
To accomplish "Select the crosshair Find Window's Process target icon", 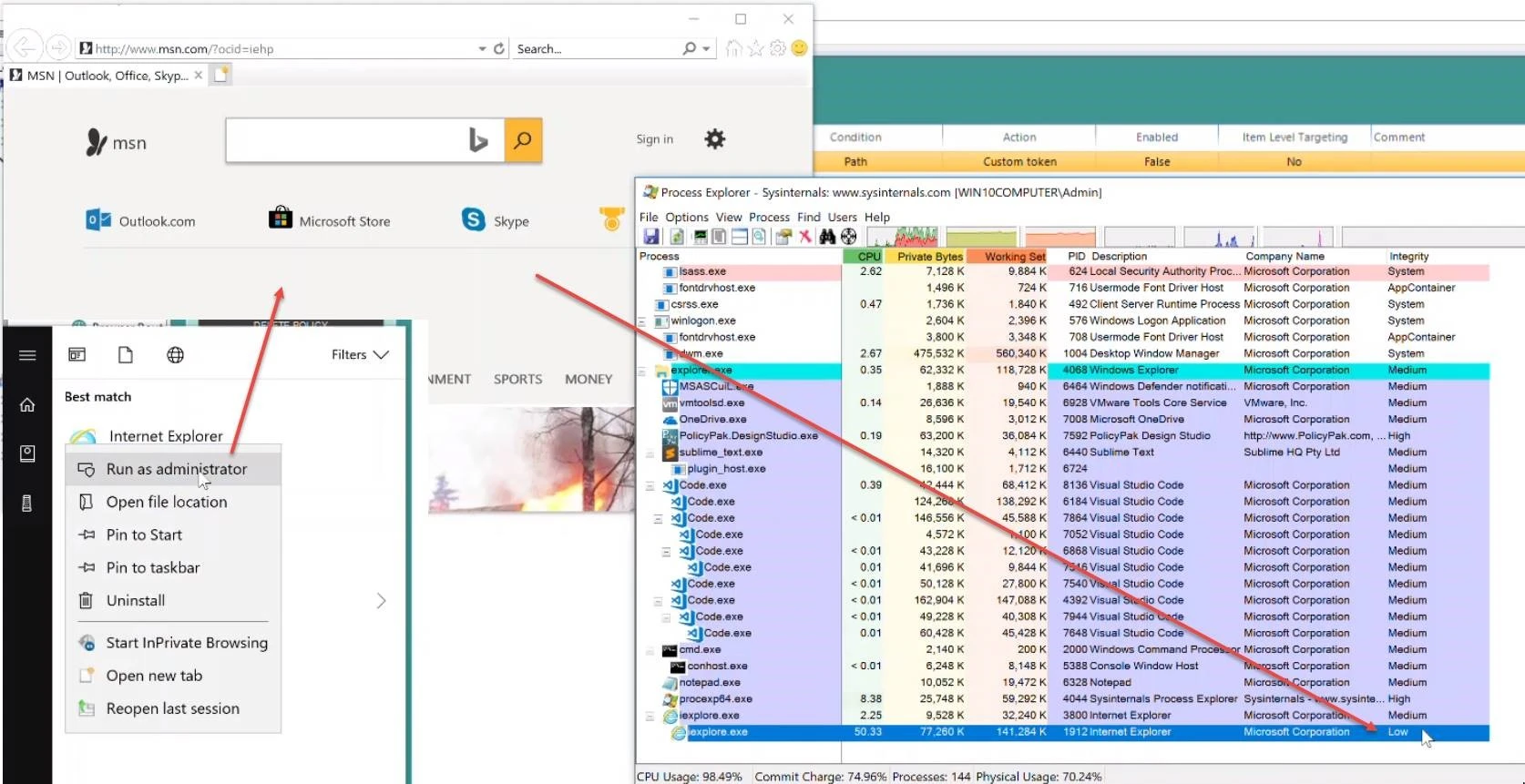I will coord(849,237).
